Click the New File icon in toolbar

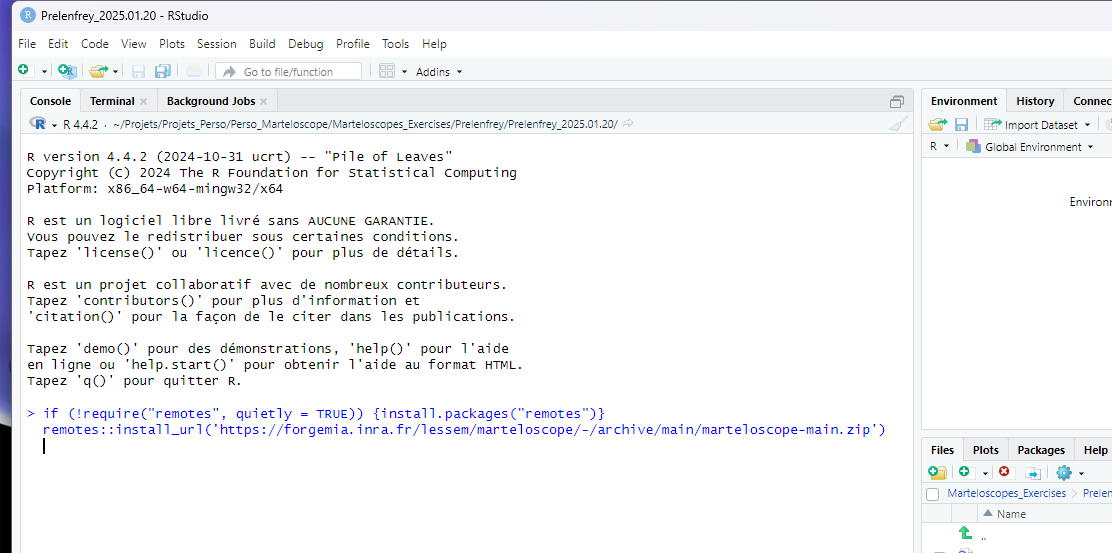(x=25, y=71)
